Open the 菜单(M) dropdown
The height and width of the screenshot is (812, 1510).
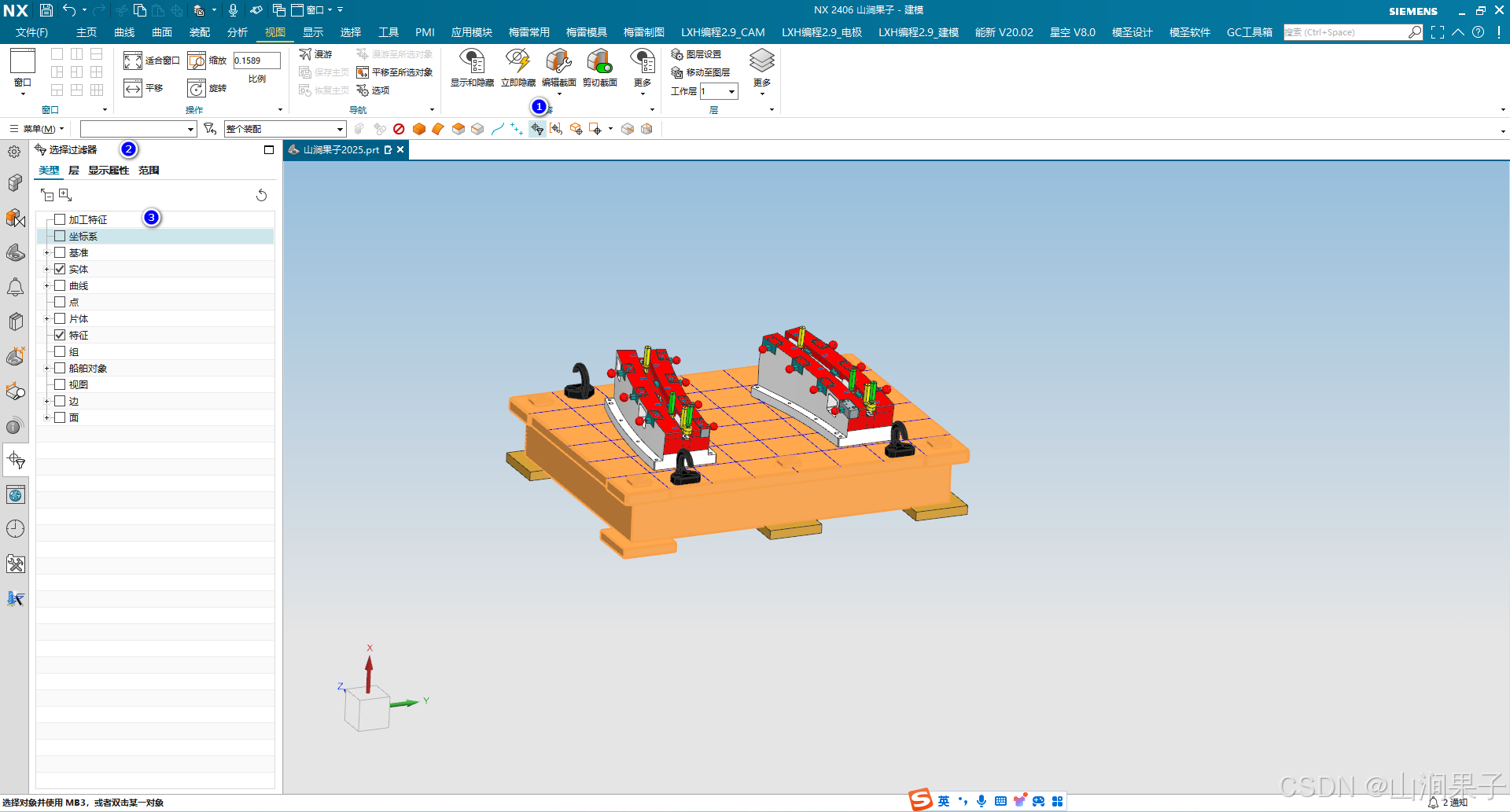coord(37,129)
